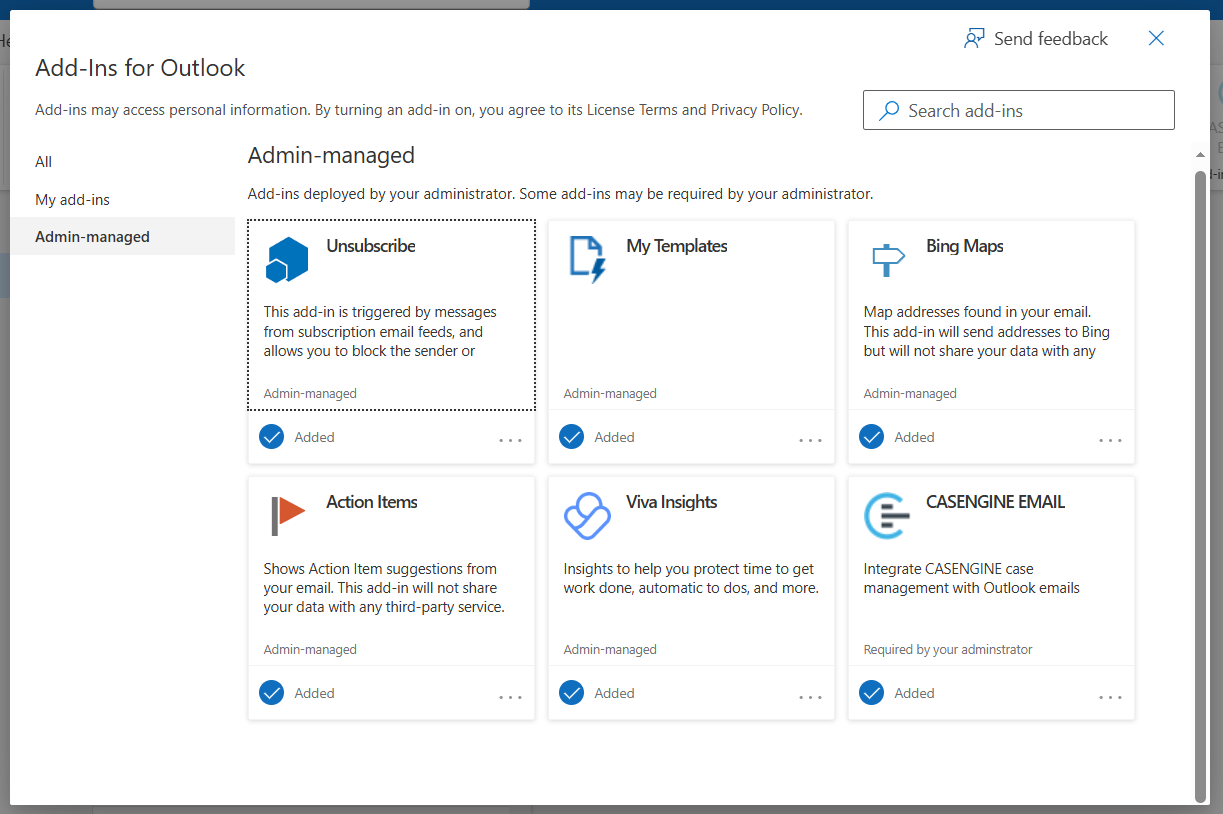Click 'Admin-managed' label on Unsubscribe card
The height and width of the screenshot is (814, 1223).
tap(310, 394)
